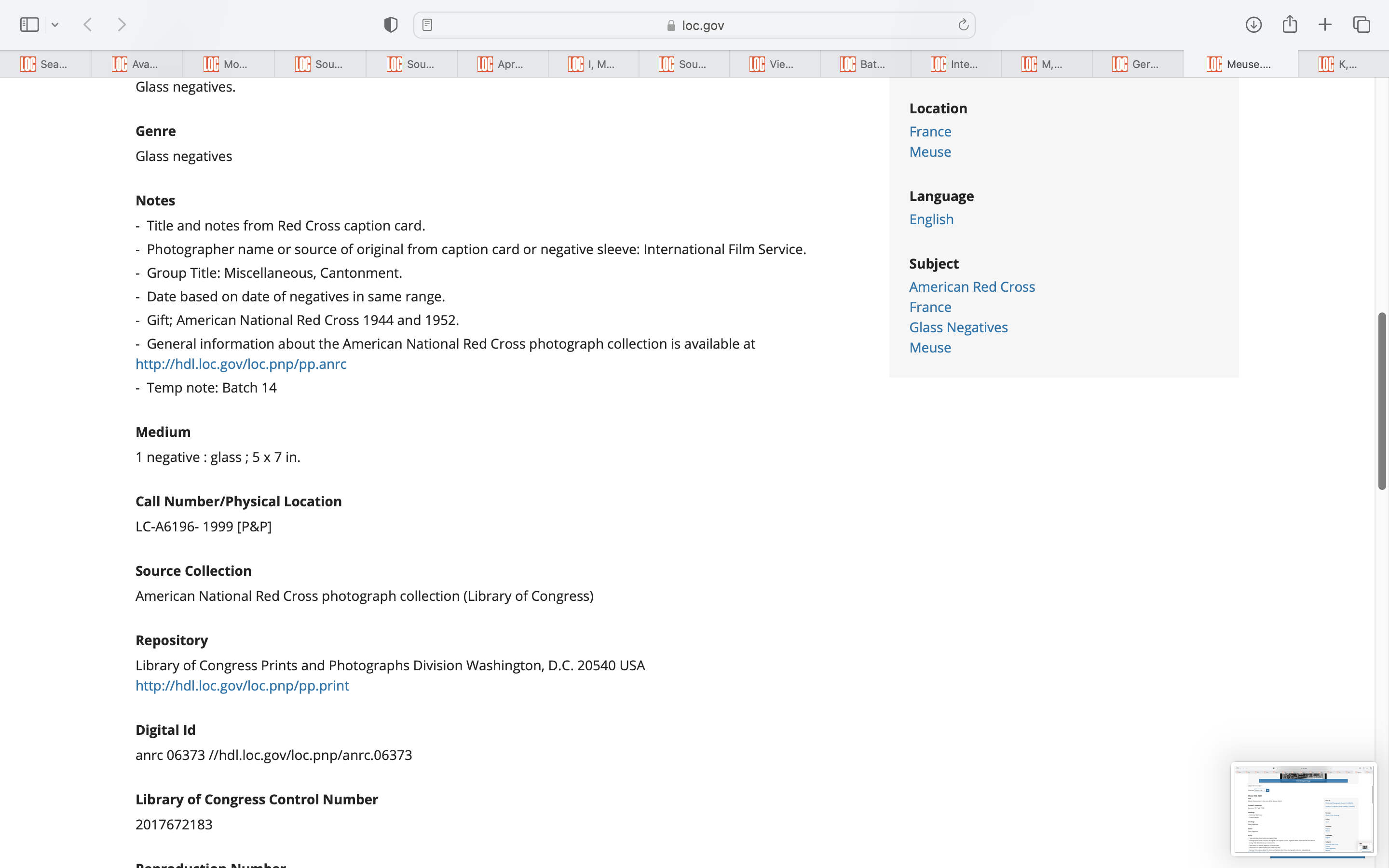Screen dimensions: 1389x868
Task: Click the American Red Cross subject link
Action: click(972, 286)
